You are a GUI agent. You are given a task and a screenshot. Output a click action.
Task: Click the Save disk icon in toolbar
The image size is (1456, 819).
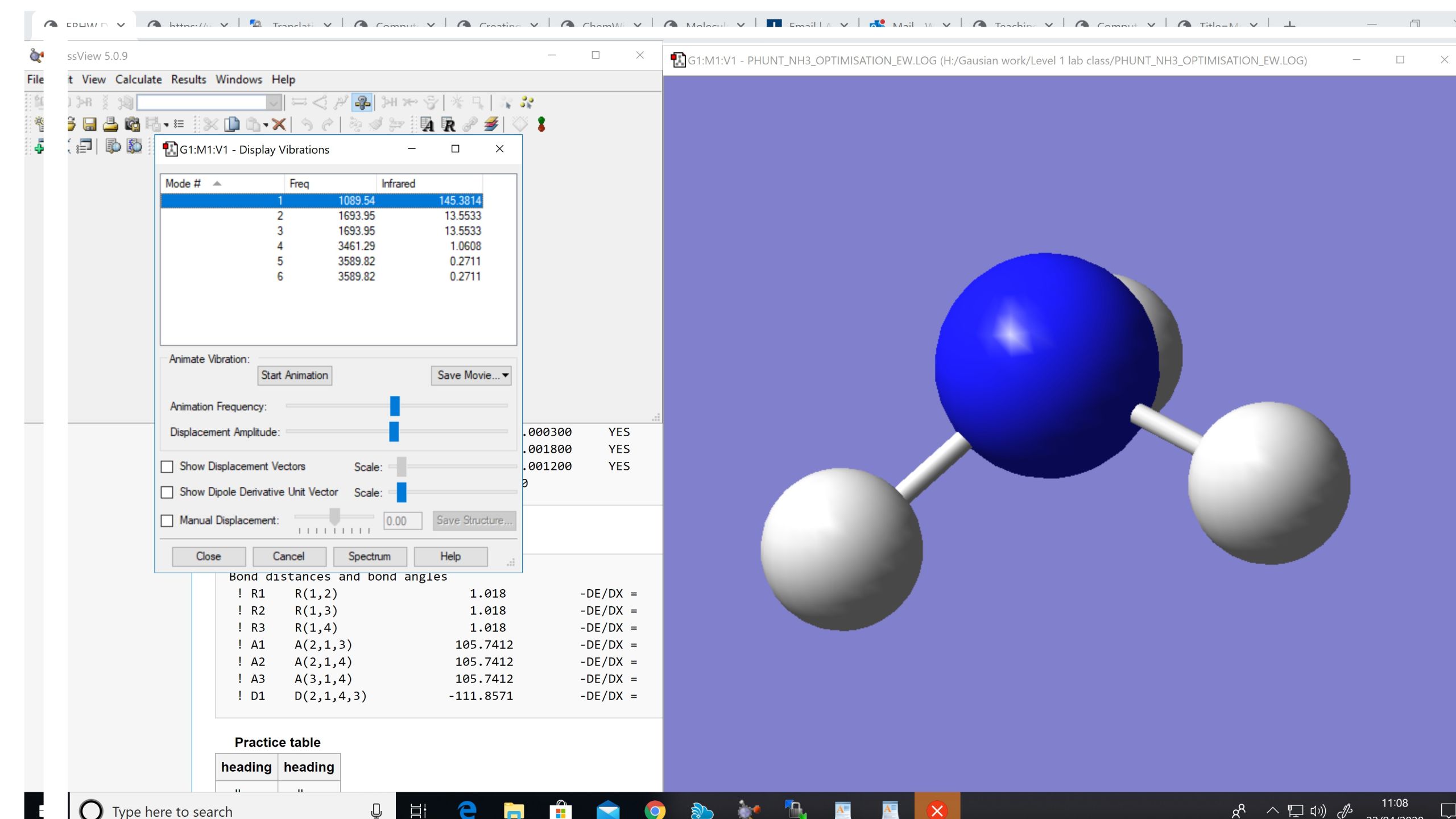click(90, 124)
